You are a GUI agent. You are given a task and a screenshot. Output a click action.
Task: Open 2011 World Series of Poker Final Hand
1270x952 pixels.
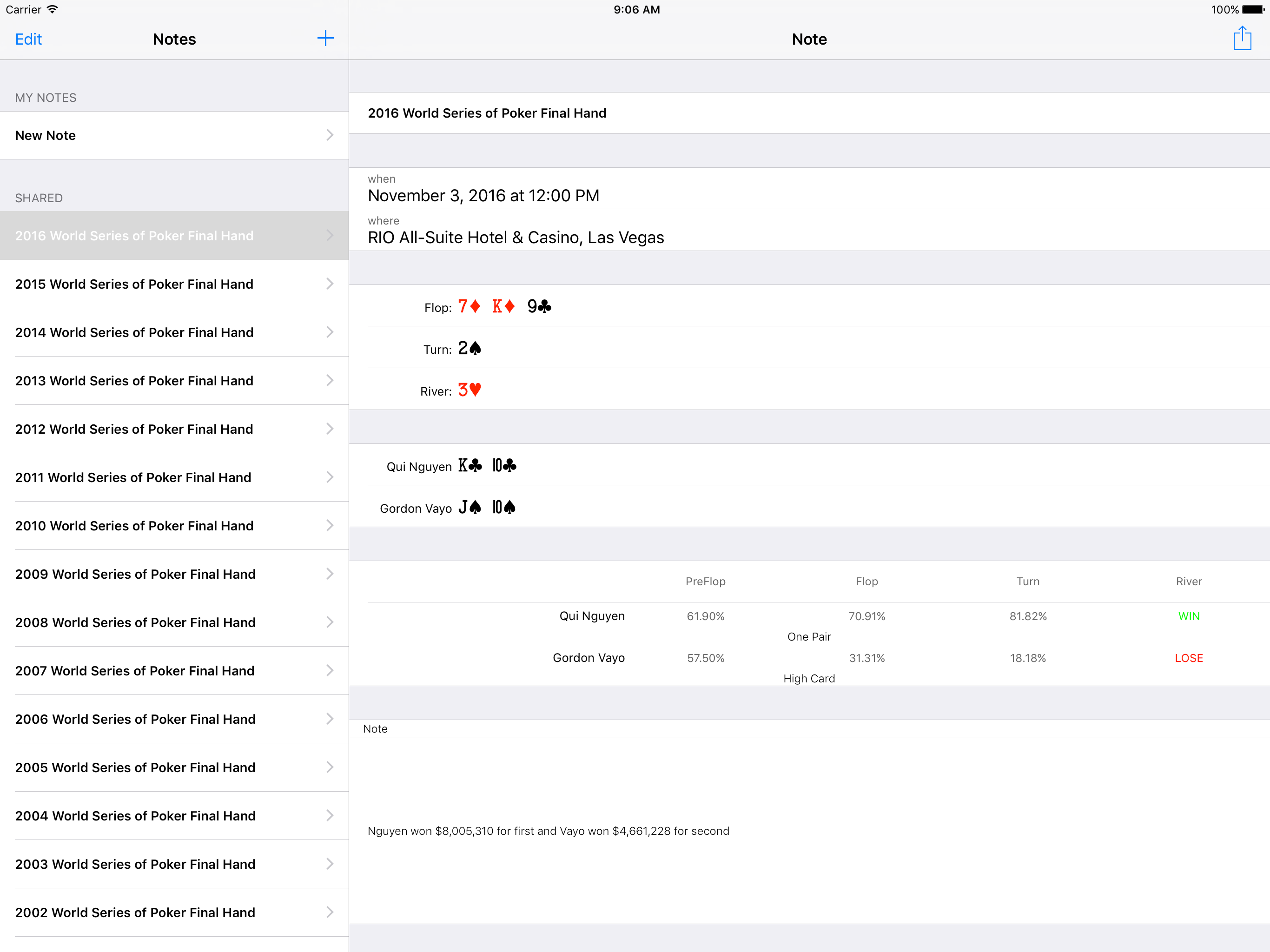pyautogui.click(x=132, y=478)
